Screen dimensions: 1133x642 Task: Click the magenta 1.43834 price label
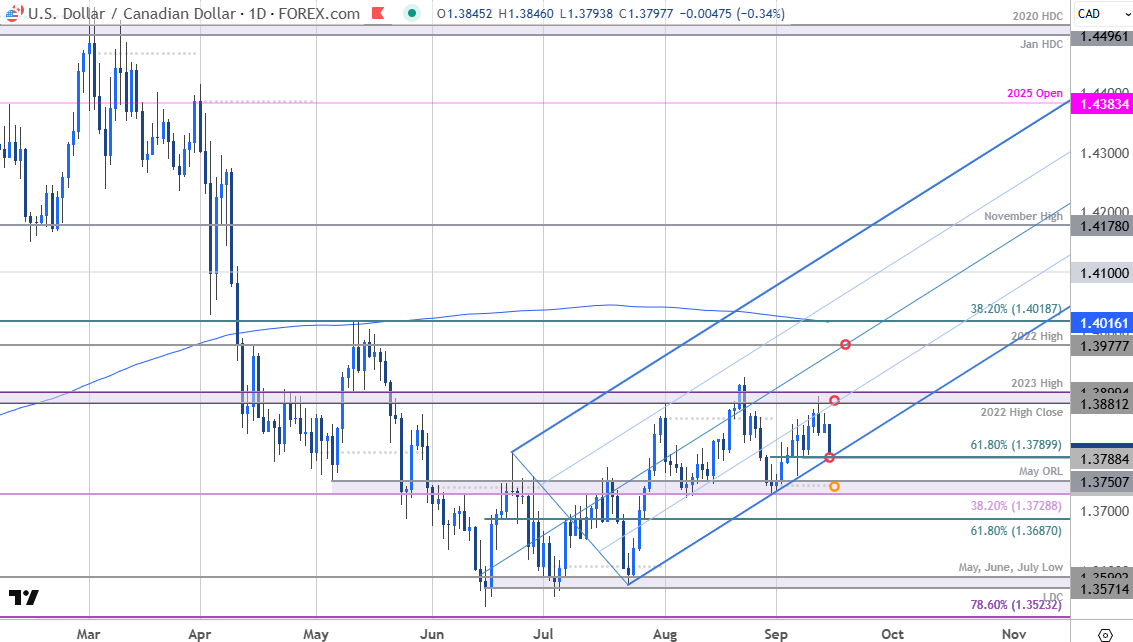coord(1102,104)
